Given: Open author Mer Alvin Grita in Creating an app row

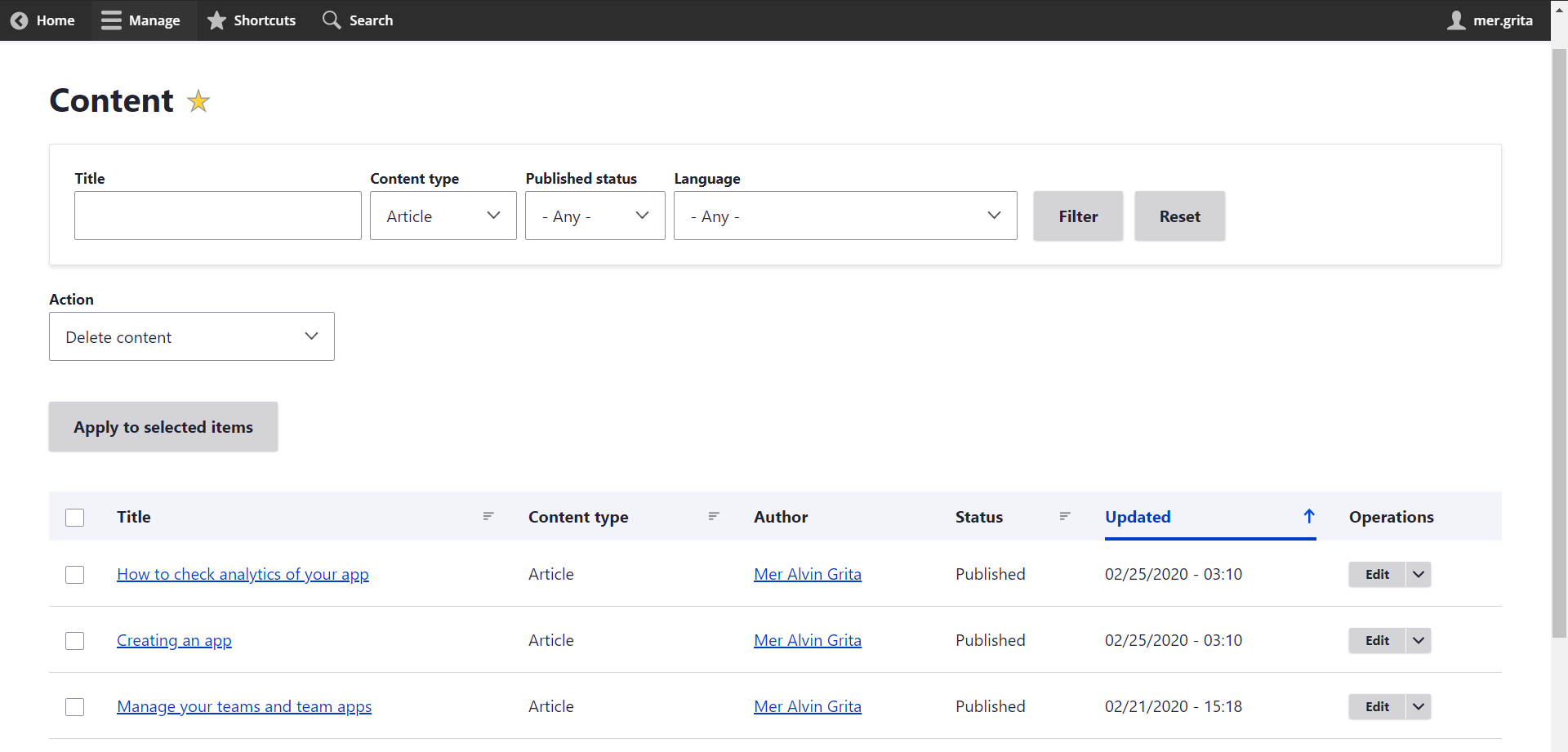Looking at the screenshot, I should [808, 640].
